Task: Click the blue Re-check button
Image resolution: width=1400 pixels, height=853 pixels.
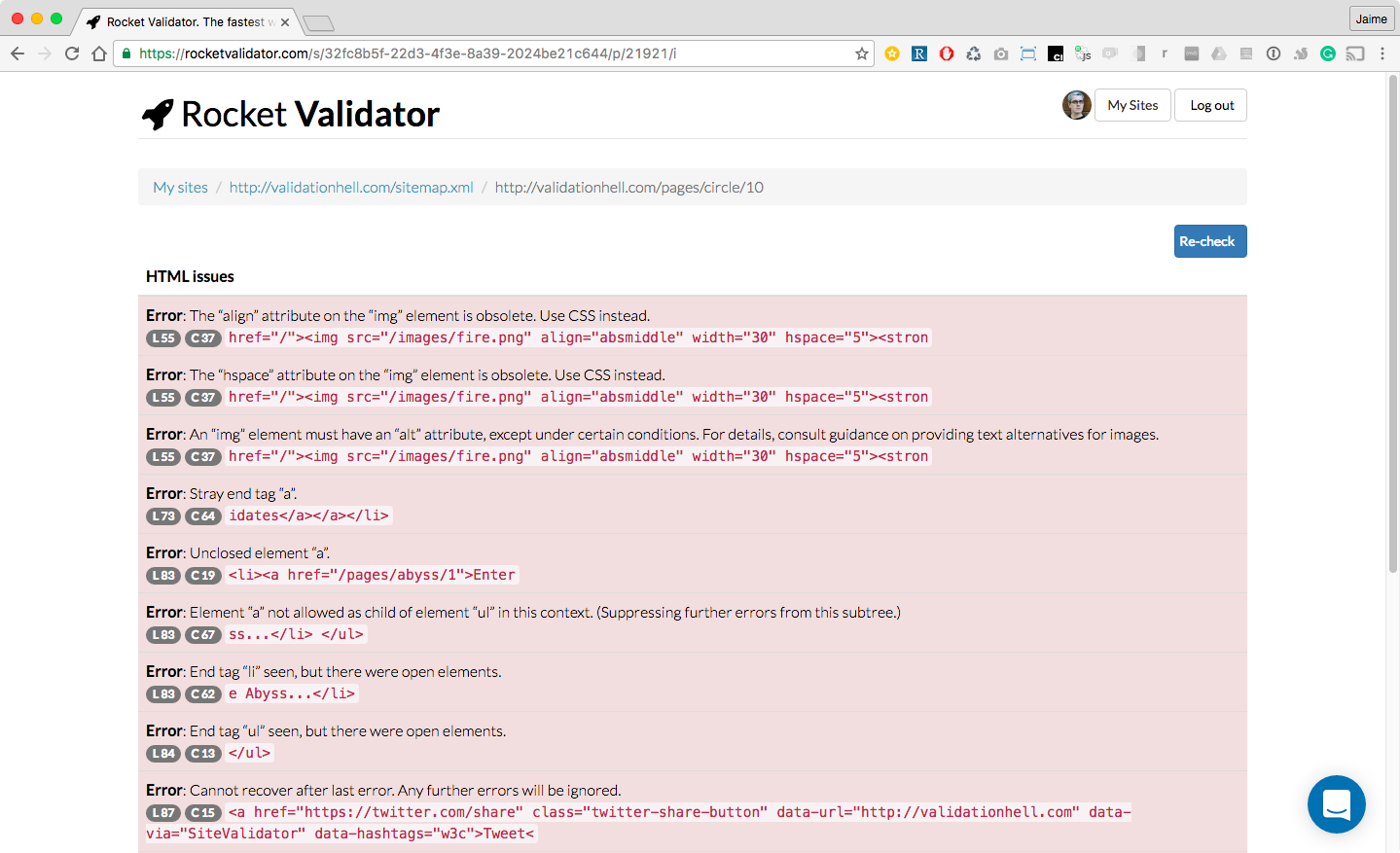Action: 1210,241
